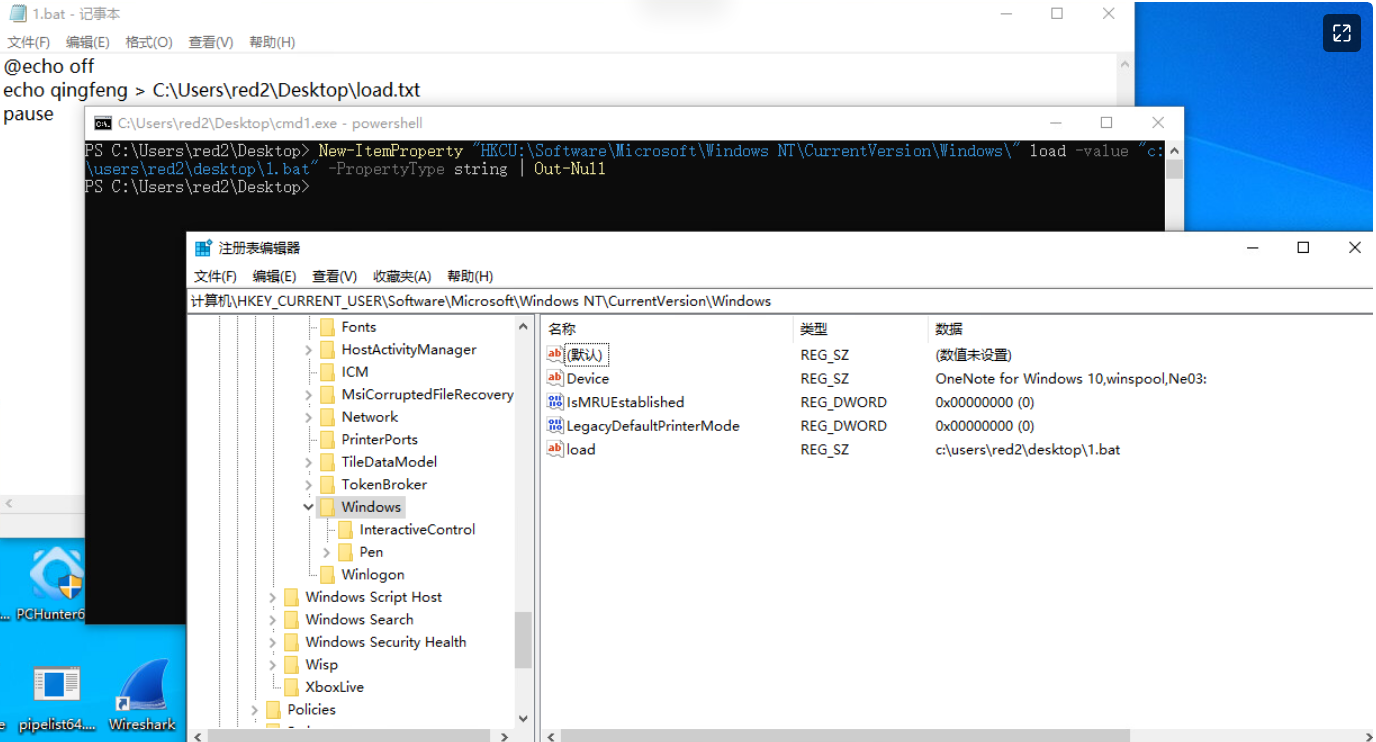Viewport: 1376px width, 742px height.
Task: Click the REG_DWORD icon for IsMRUEstablished
Action: click(x=554, y=402)
